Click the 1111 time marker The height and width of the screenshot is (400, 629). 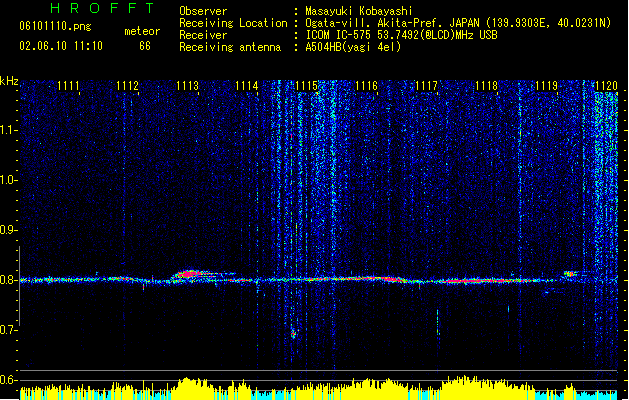[x=68, y=85]
